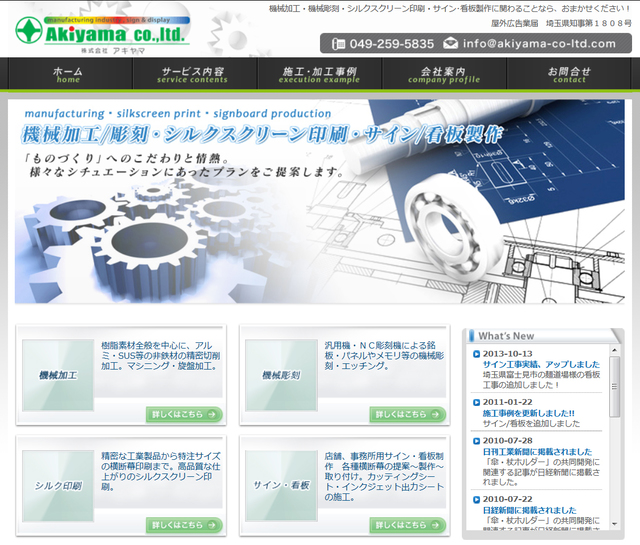This screenshot has height=545, width=640.
Task: Click the arrow icon next to 2010-07-28
Action: (475, 440)
